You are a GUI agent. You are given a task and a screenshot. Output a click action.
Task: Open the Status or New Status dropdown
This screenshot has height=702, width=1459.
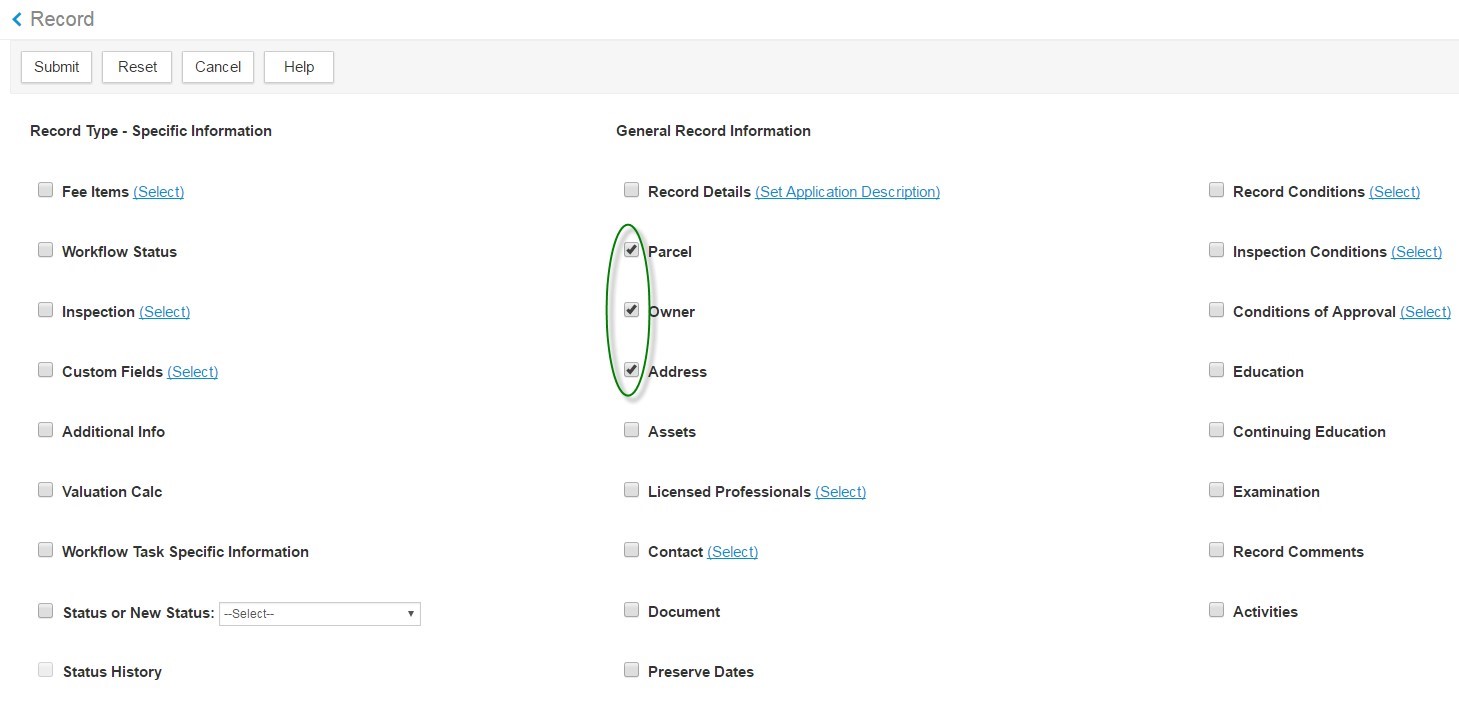pos(319,613)
